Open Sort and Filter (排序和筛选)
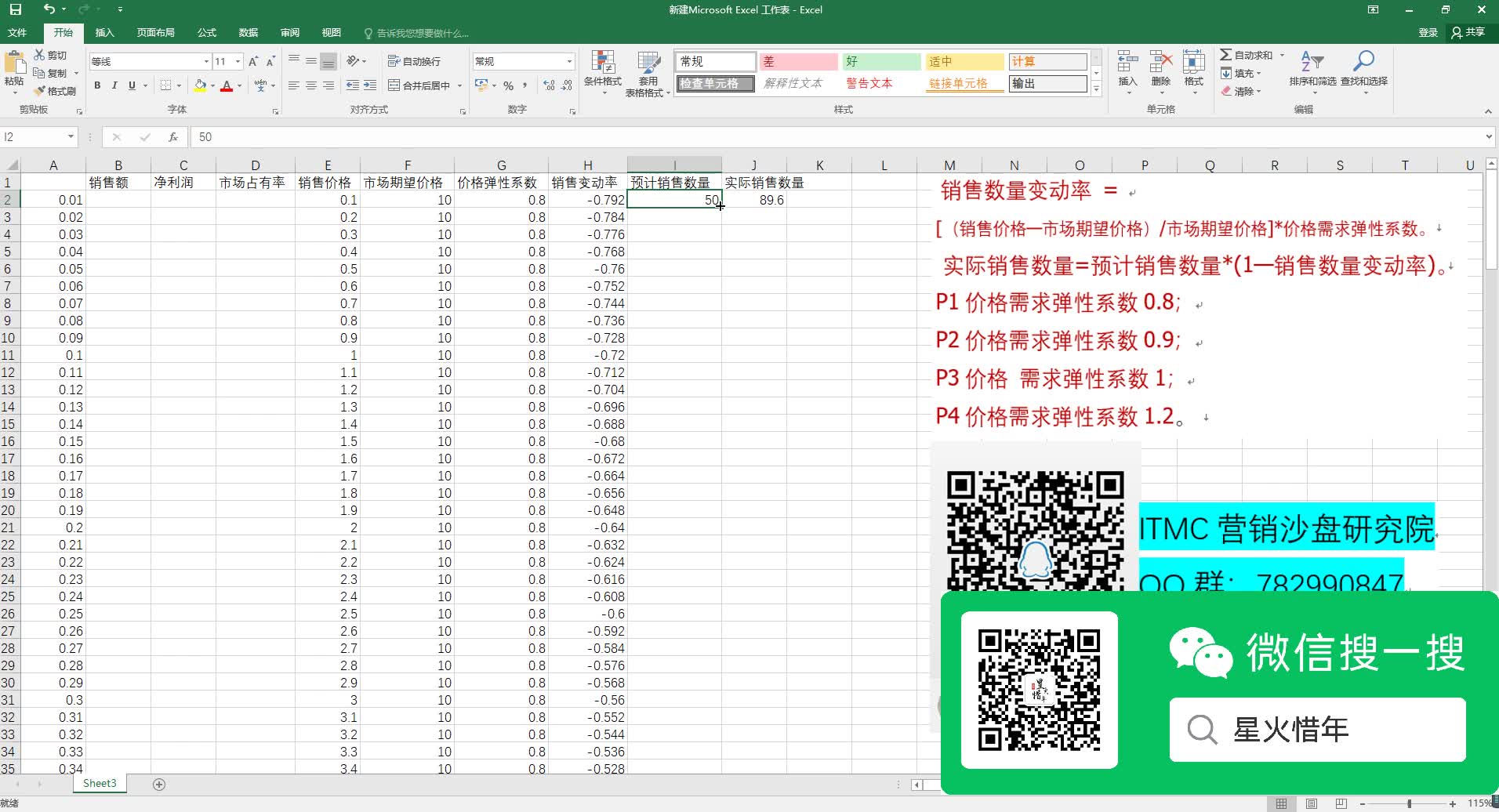 [x=1312, y=72]
